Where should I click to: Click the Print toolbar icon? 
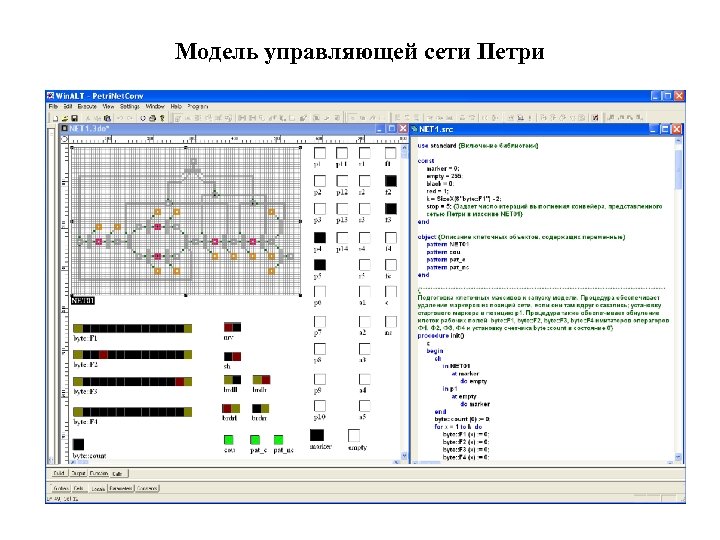click(x=152, y=118)
